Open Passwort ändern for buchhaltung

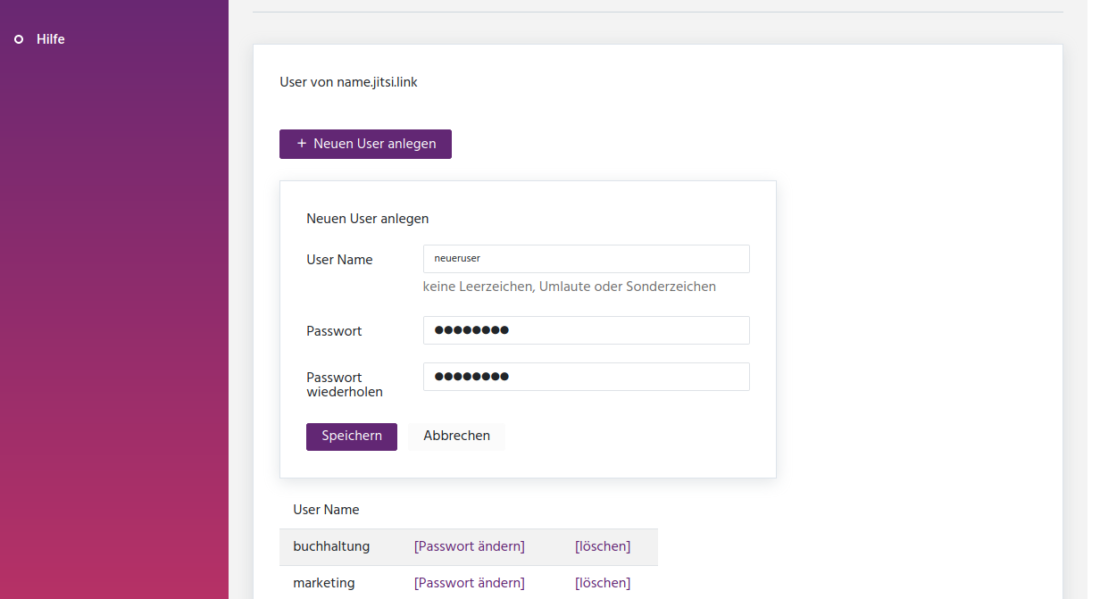[469, 546]
